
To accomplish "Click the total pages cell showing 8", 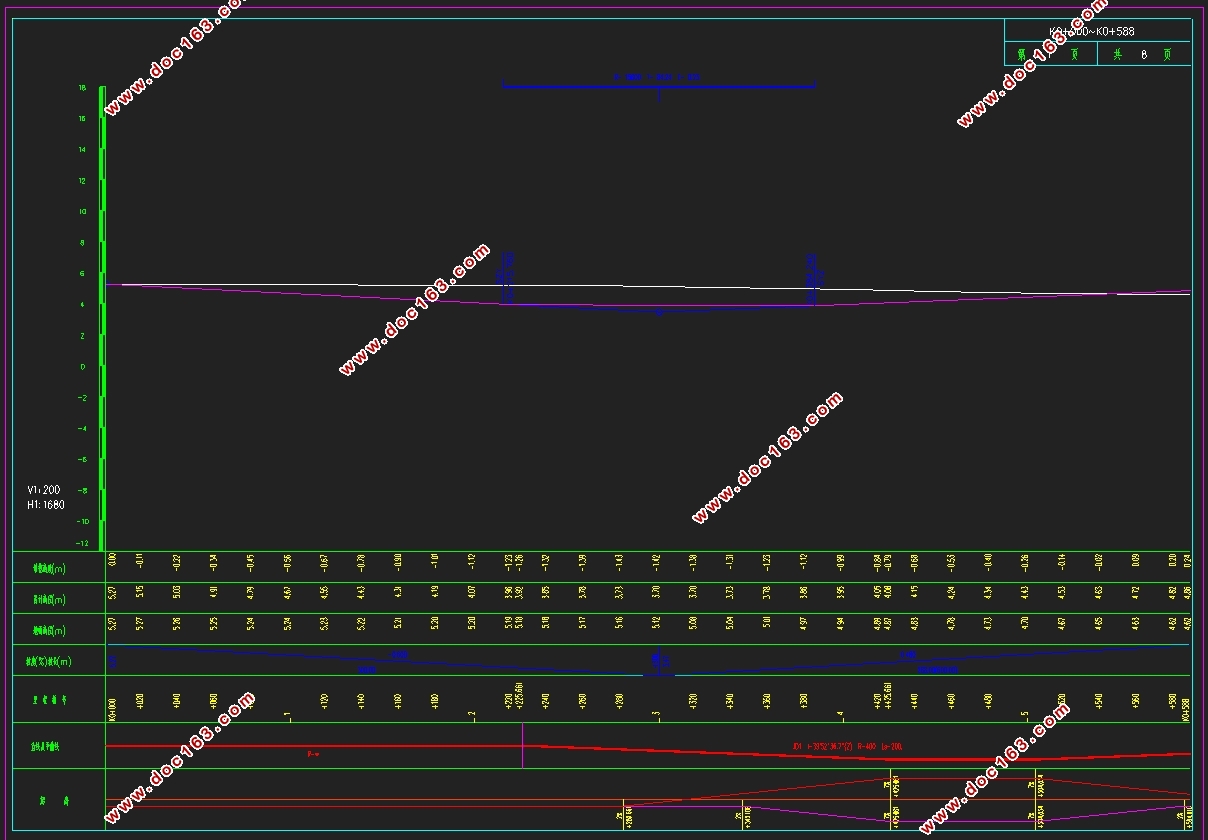I will coord(1144,55).
